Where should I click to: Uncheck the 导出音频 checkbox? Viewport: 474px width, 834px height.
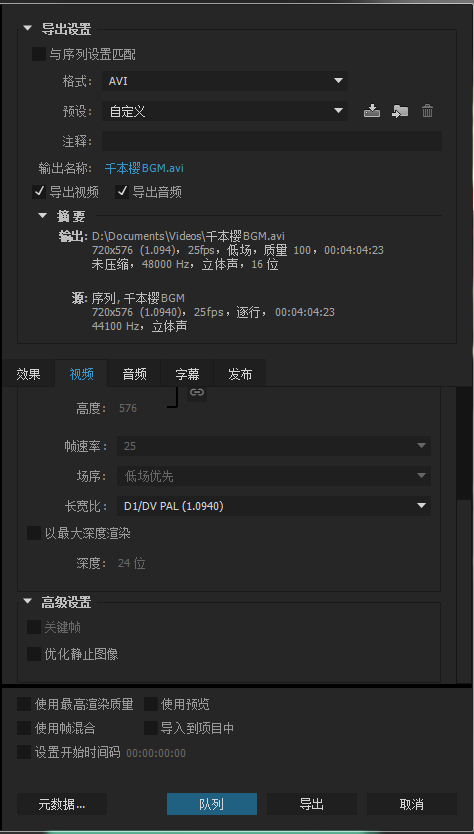pos(122,192)
